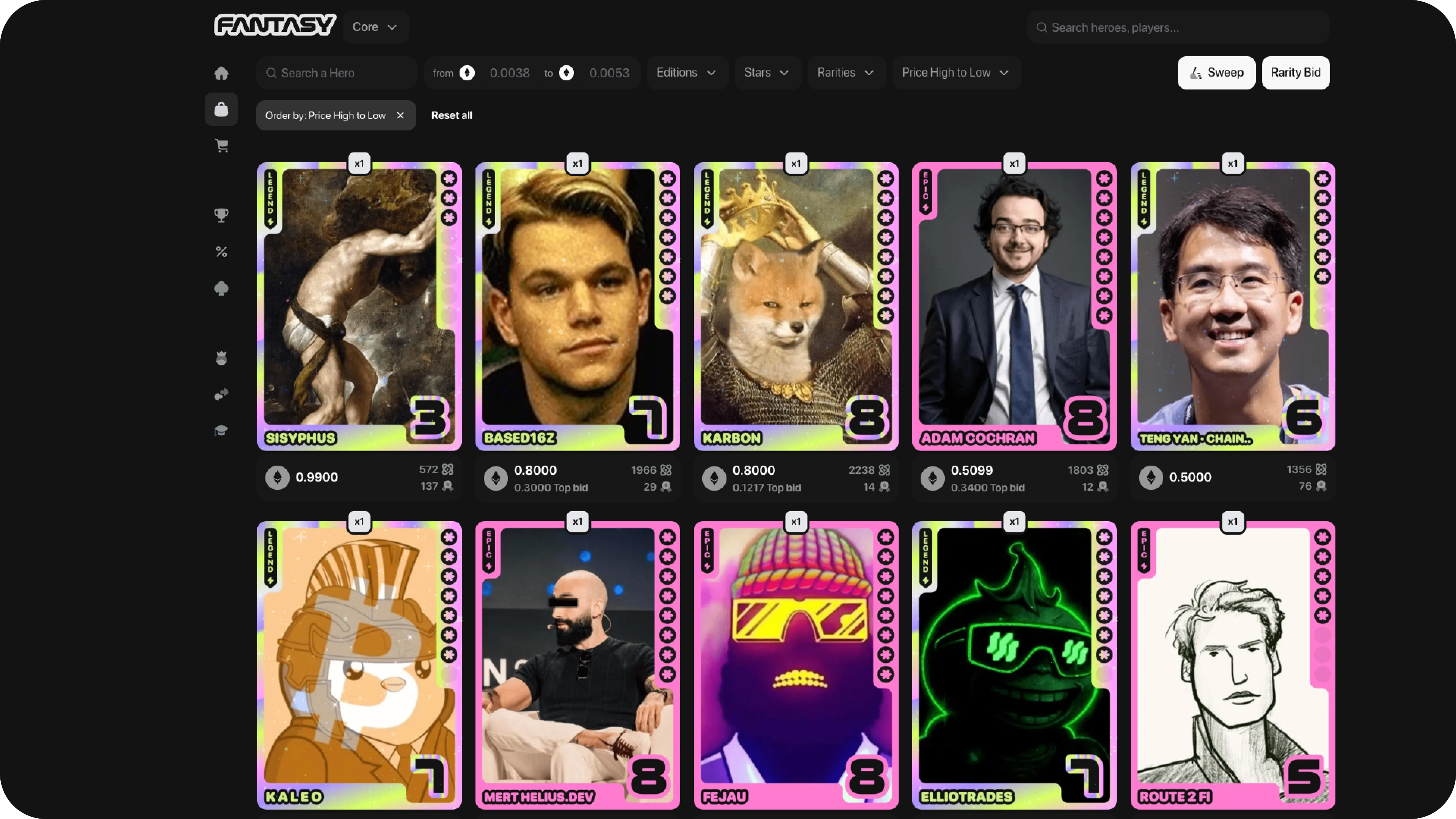This screenshot has width=1456, height=819.
Task: Click the crowned face sidebar icon
Action: point(221,358)
